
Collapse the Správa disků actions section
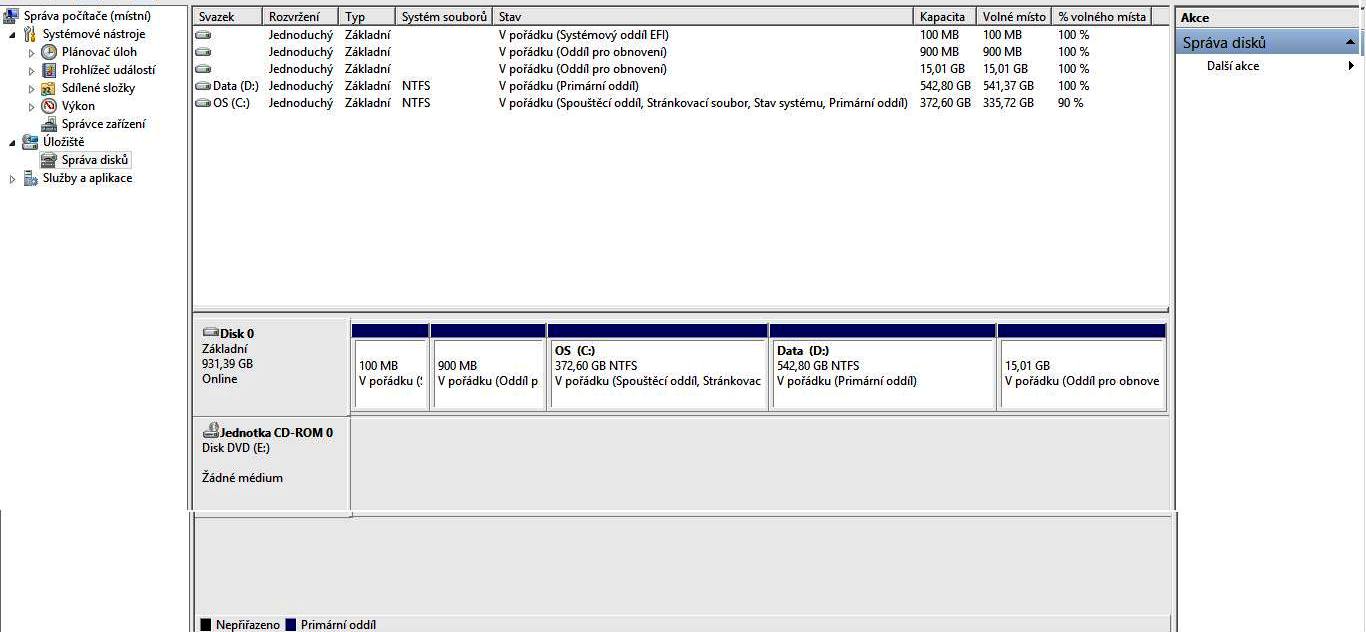click(x=1350, y=43)
